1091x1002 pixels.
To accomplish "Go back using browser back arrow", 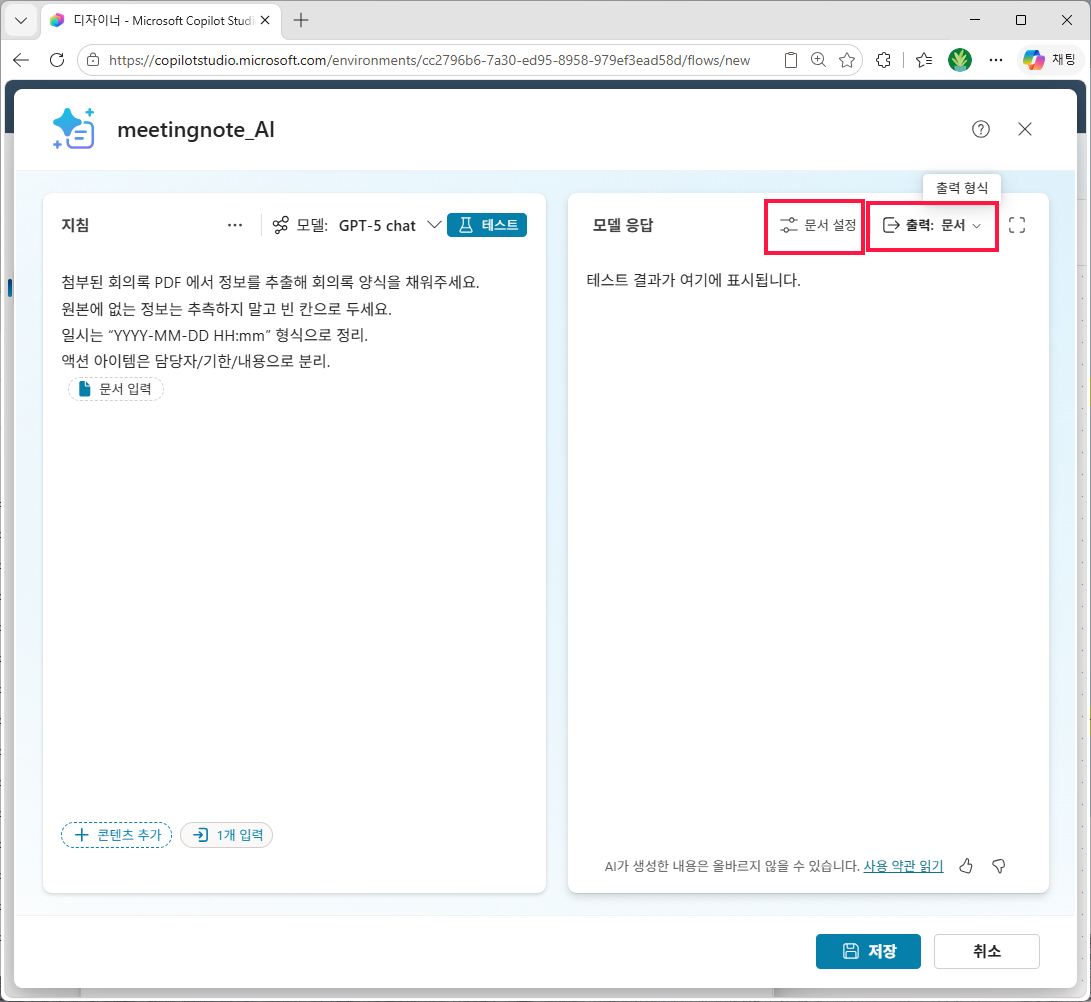I will (21, 61).
